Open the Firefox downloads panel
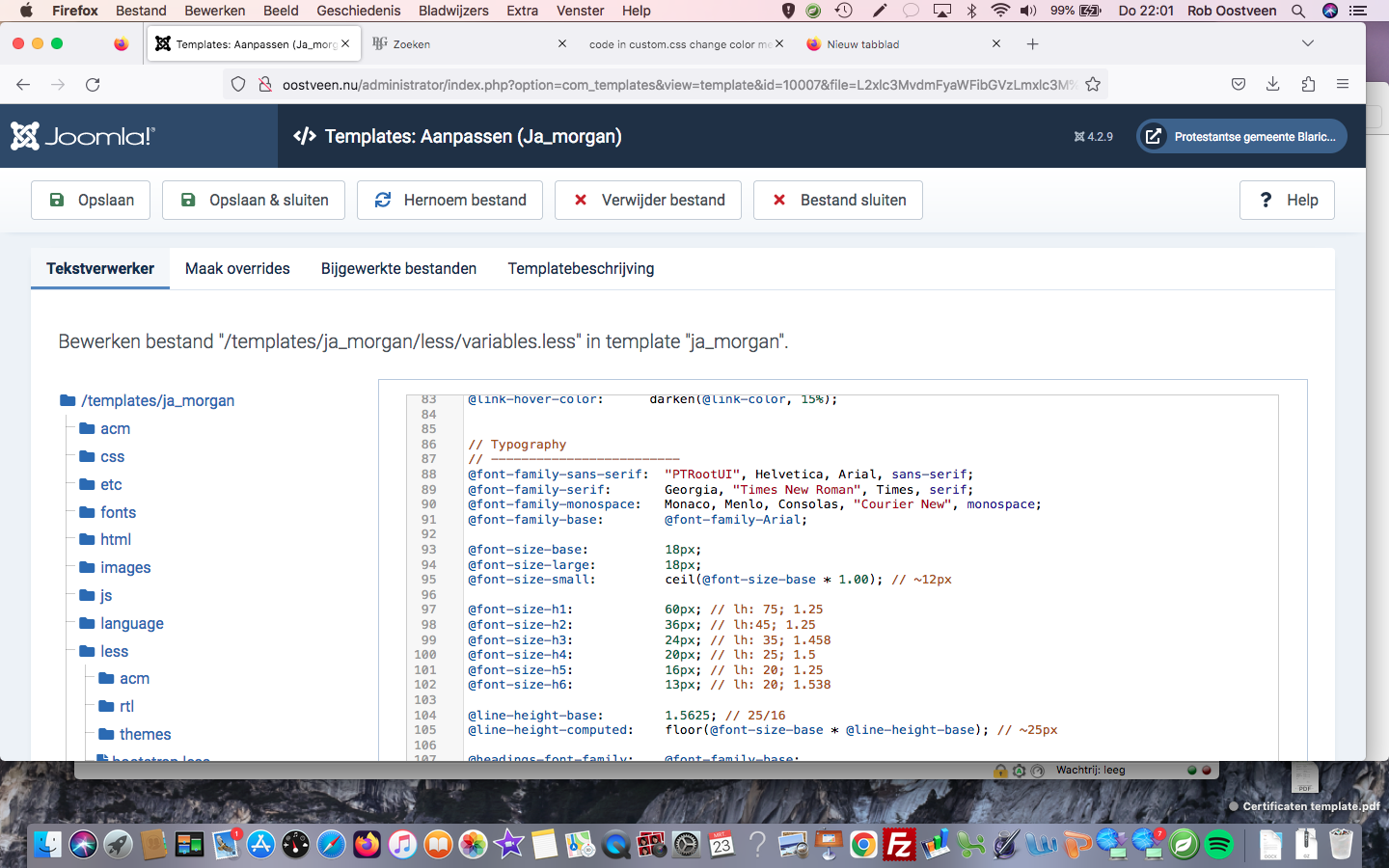This screenshot has width=1389, height=868. (x=1273, y=85)
